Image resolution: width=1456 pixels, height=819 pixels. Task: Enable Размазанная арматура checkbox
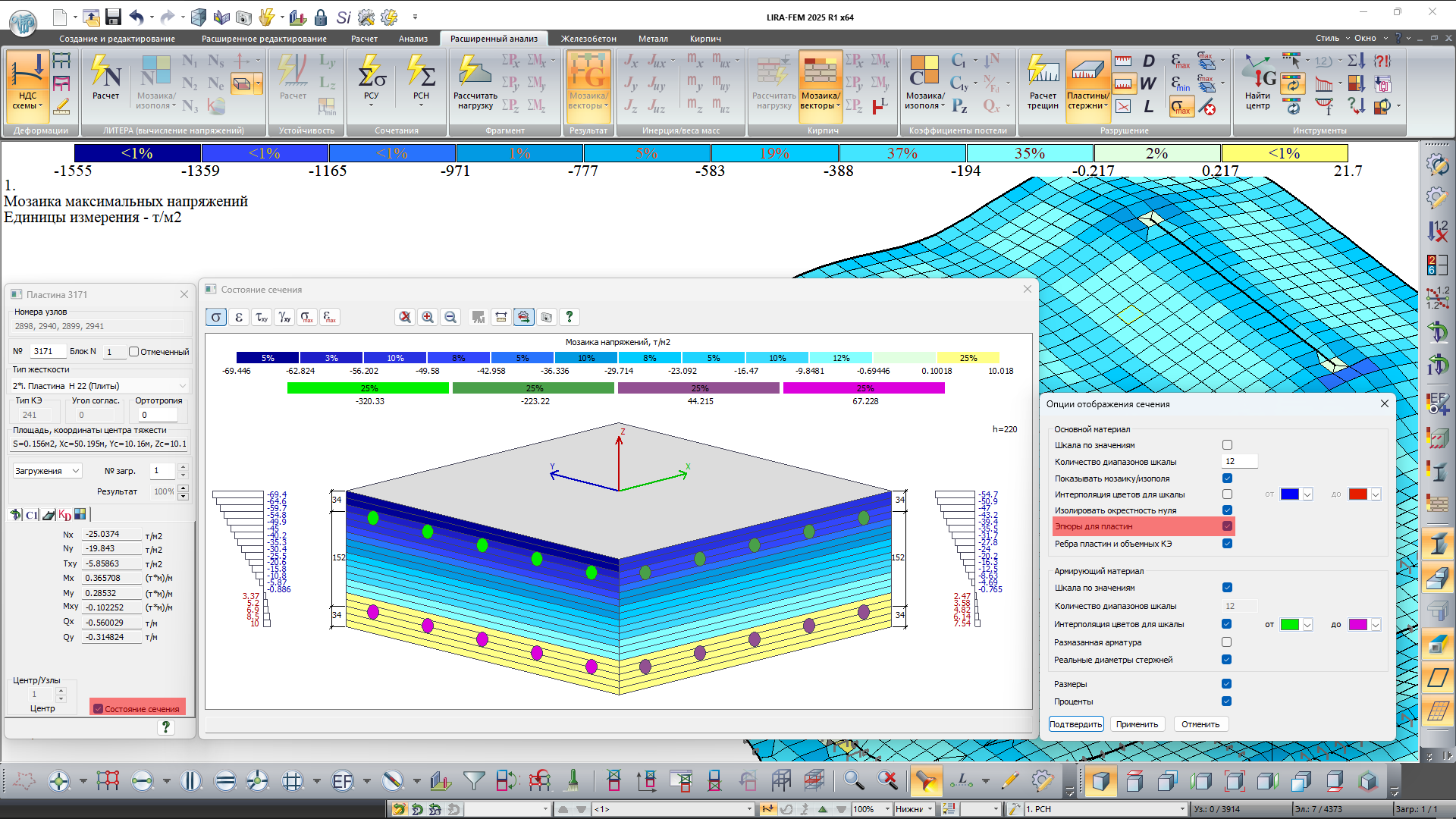point(1227,642)
